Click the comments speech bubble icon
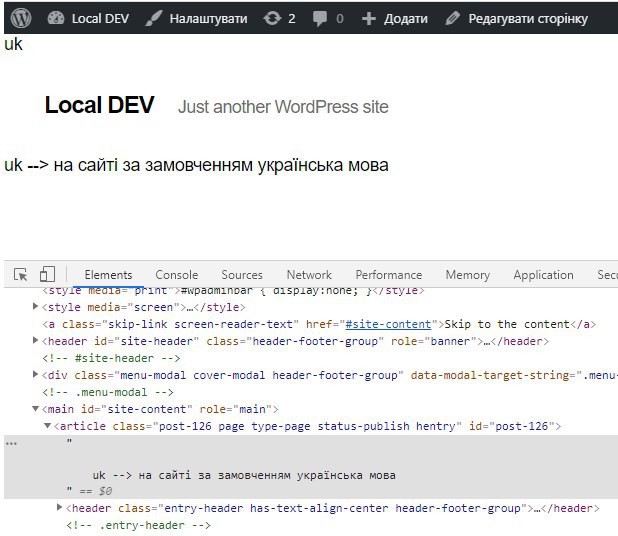 tap(320, 19)
